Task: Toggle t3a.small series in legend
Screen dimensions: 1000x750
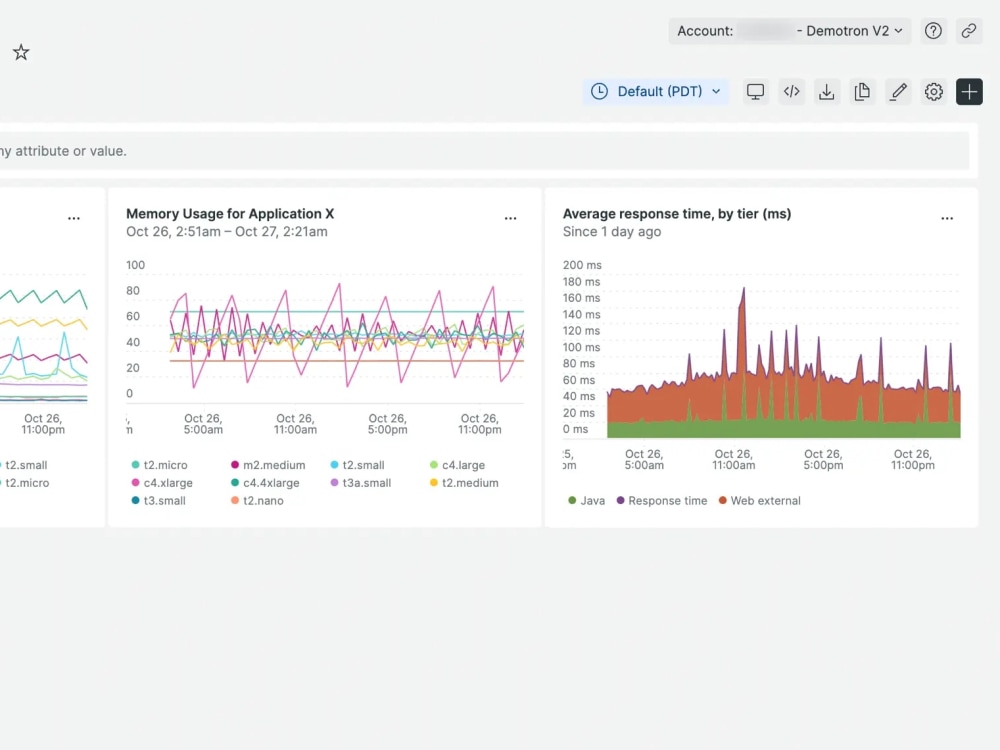Action: tap(360, 483)
